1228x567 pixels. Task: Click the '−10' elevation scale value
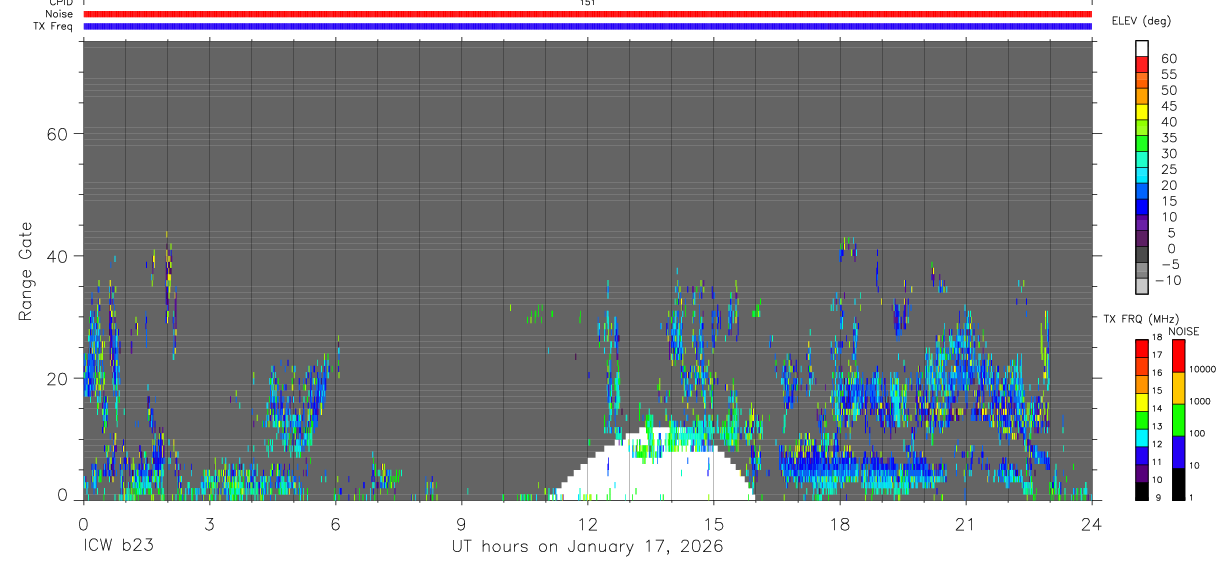pyautogui.click(x=1167, y=280)
